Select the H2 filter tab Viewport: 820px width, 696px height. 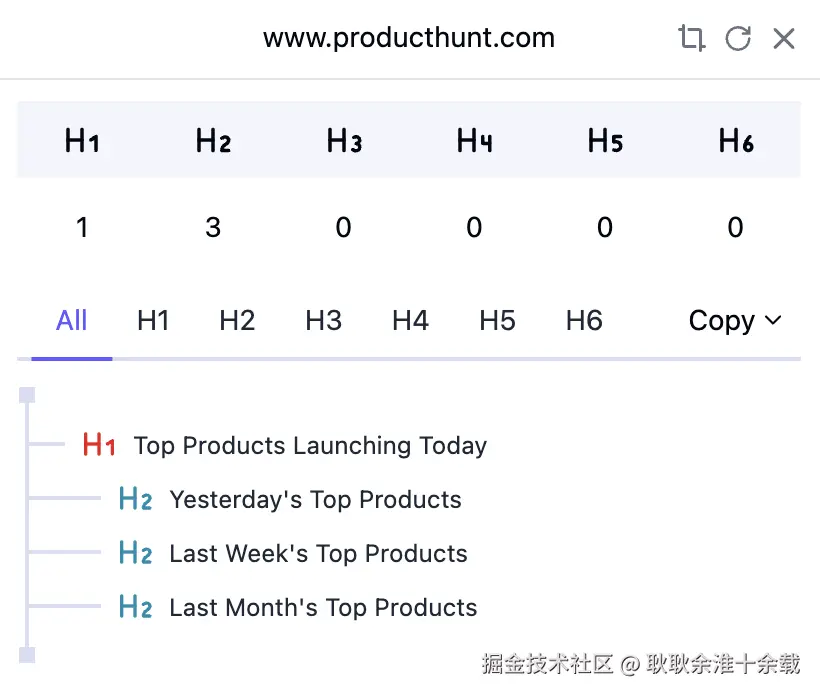coord(237,321)
